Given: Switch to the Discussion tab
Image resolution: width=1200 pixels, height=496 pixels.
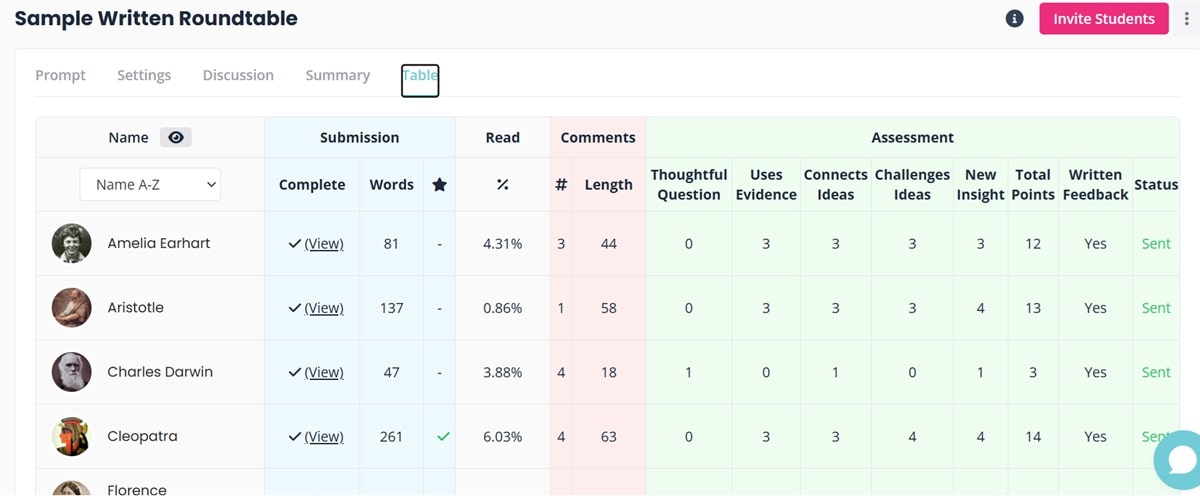Looking at the screenshot, I should click(x=238, y=75).
